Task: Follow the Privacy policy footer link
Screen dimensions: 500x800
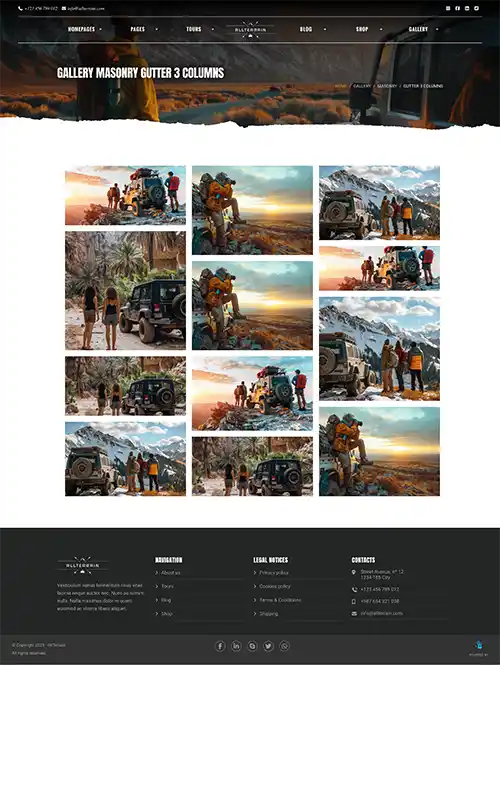Action: point(274,573)
